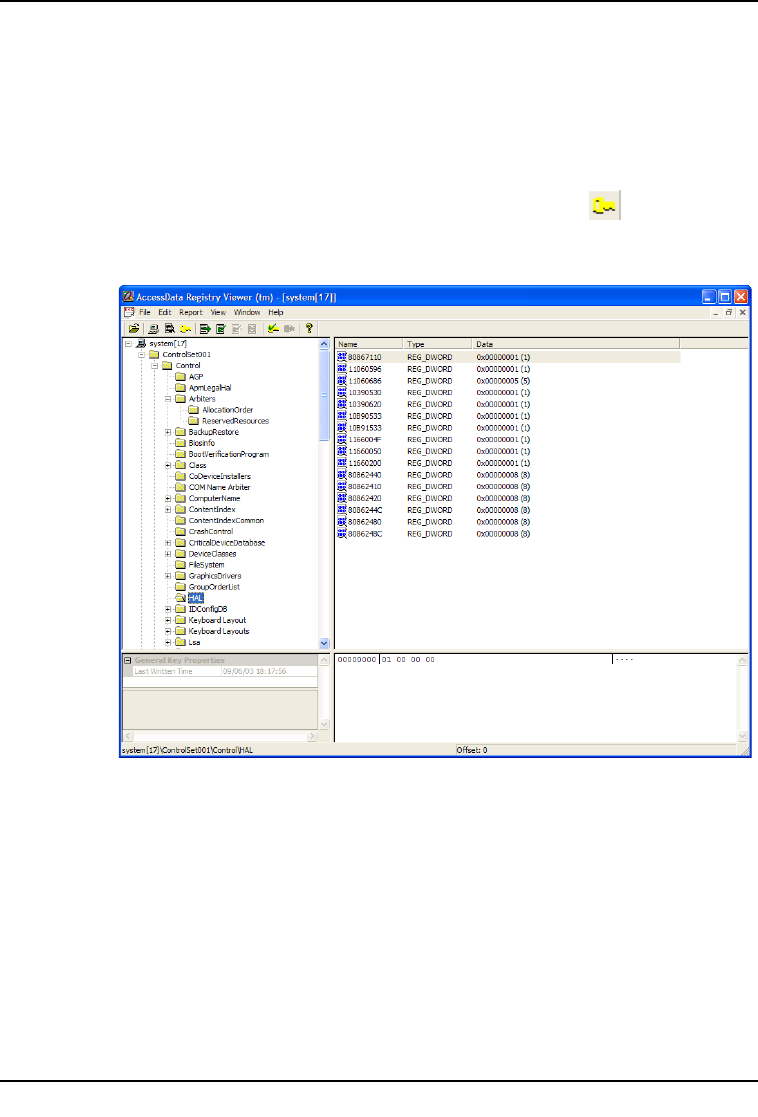Screen dimensions: 758x1117
Task: Click the green arrow Add to Report icon
Action: click(205, 328)
